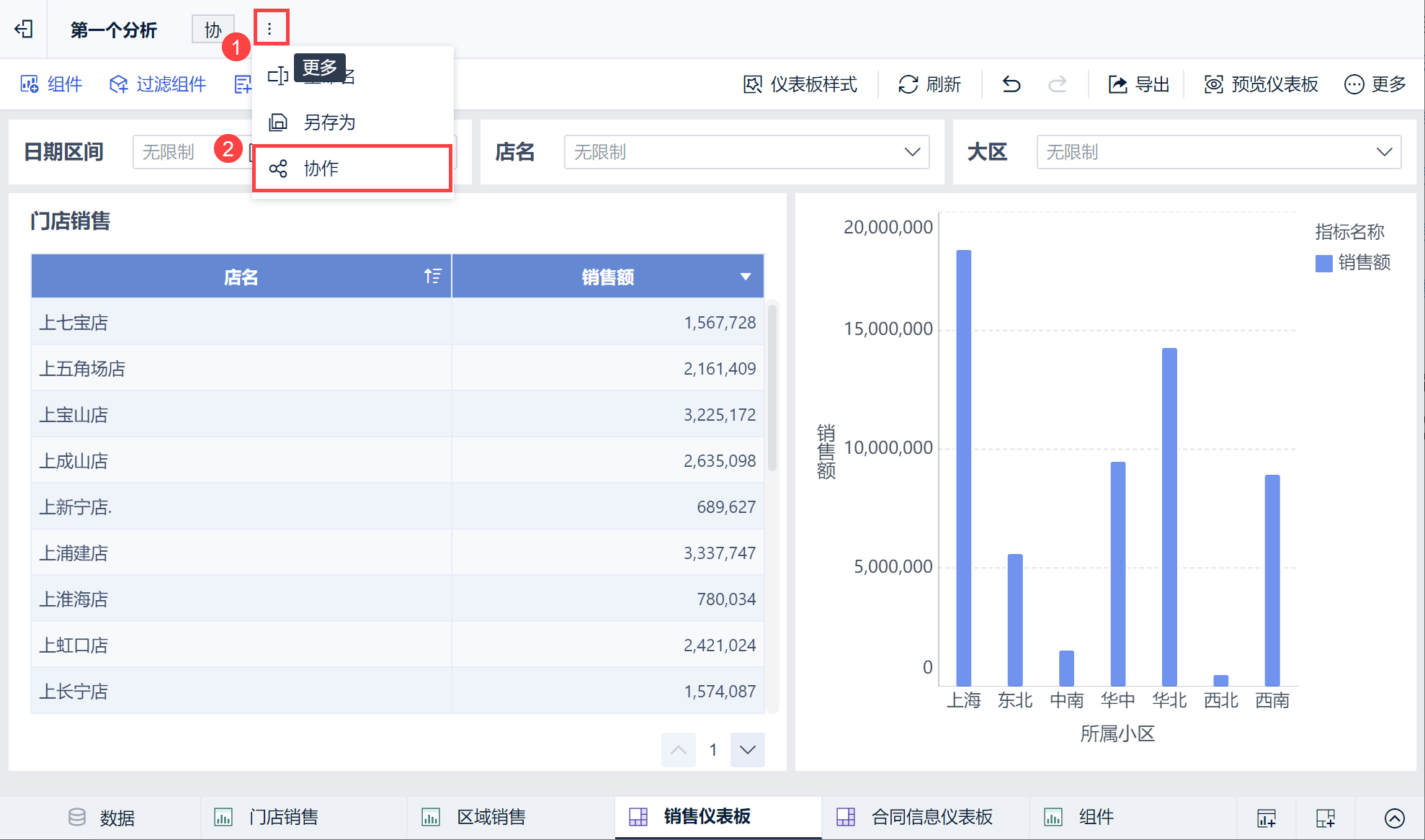Expand the 店名 filter dropdown
Viewport: 1425px width, 840px height.
[912, 152]
